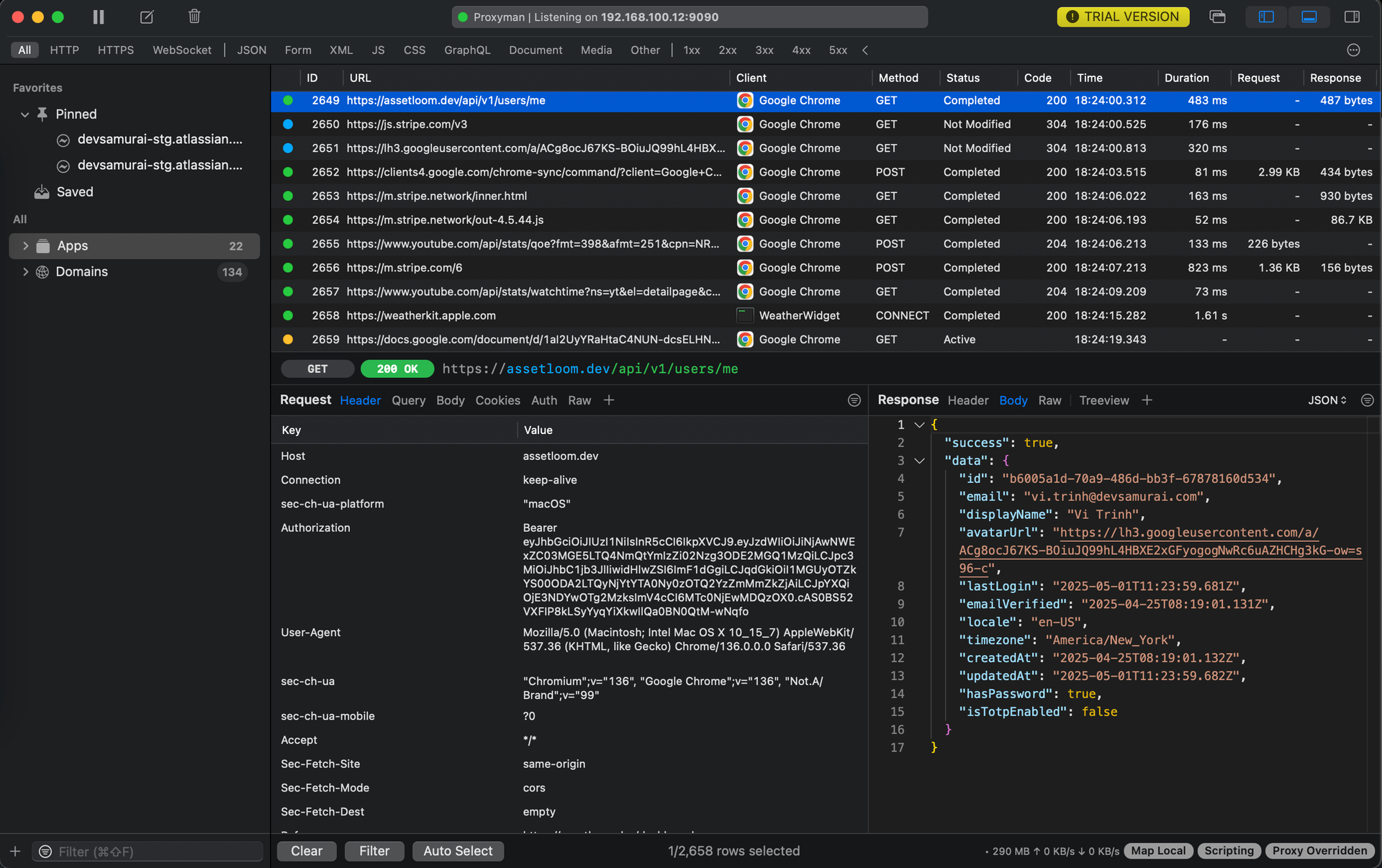
Task: Toggle Scripting status badge
Action: [1229, 851]
